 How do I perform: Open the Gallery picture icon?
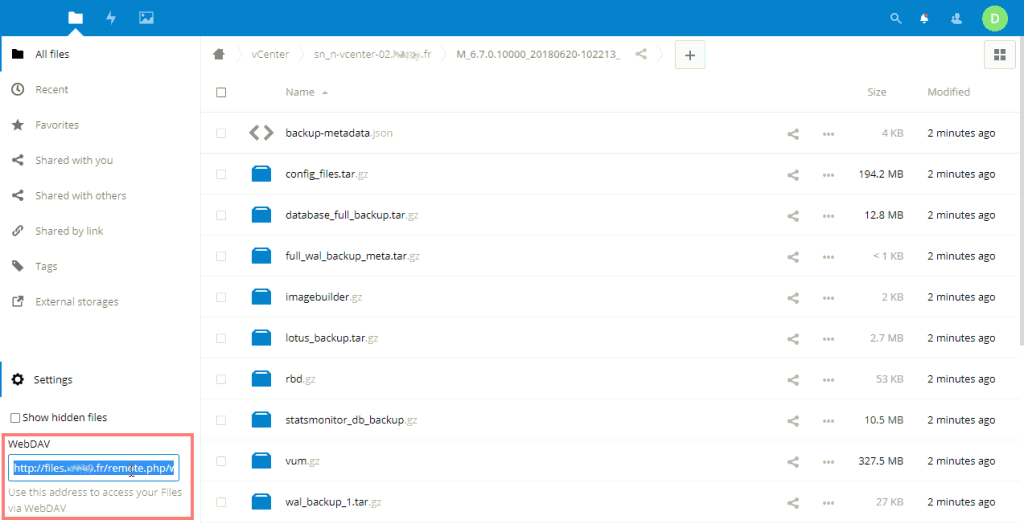point(146,18)
